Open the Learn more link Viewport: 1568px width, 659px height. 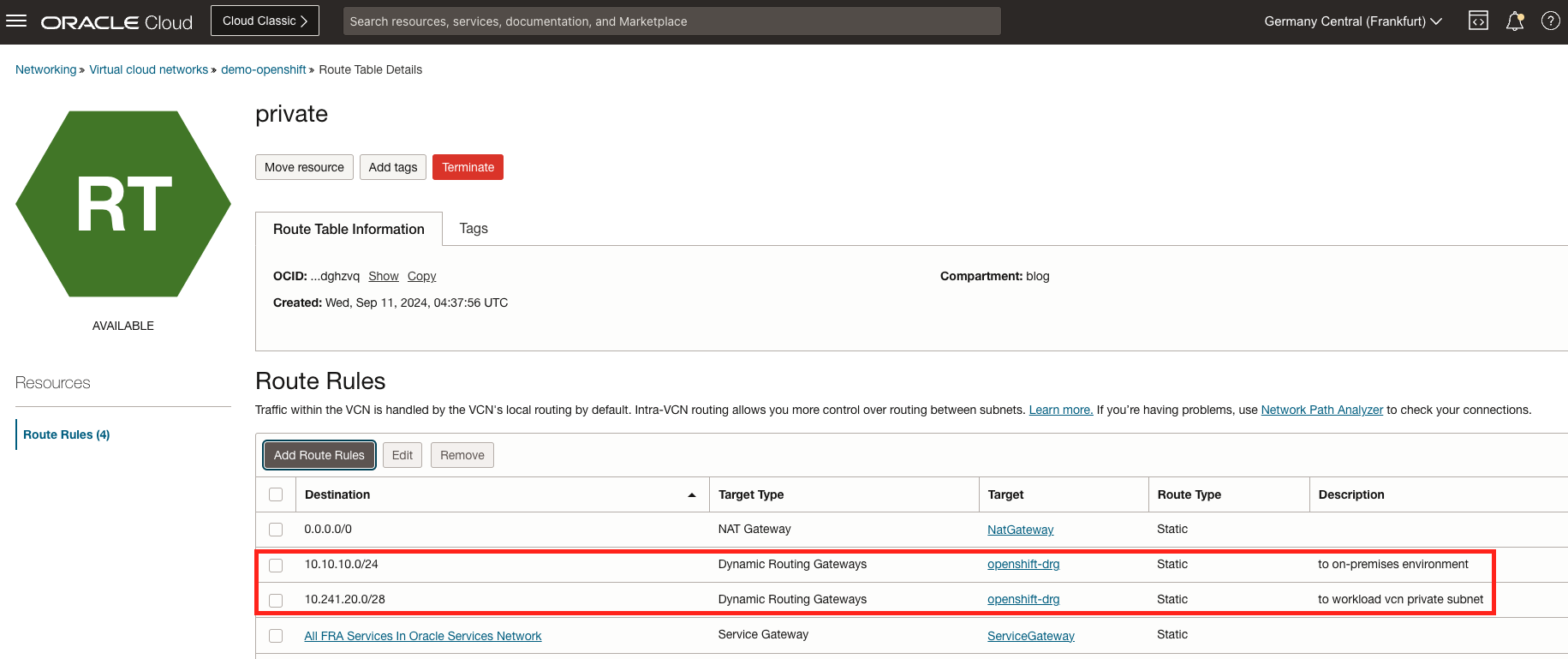pos(1061,410)
